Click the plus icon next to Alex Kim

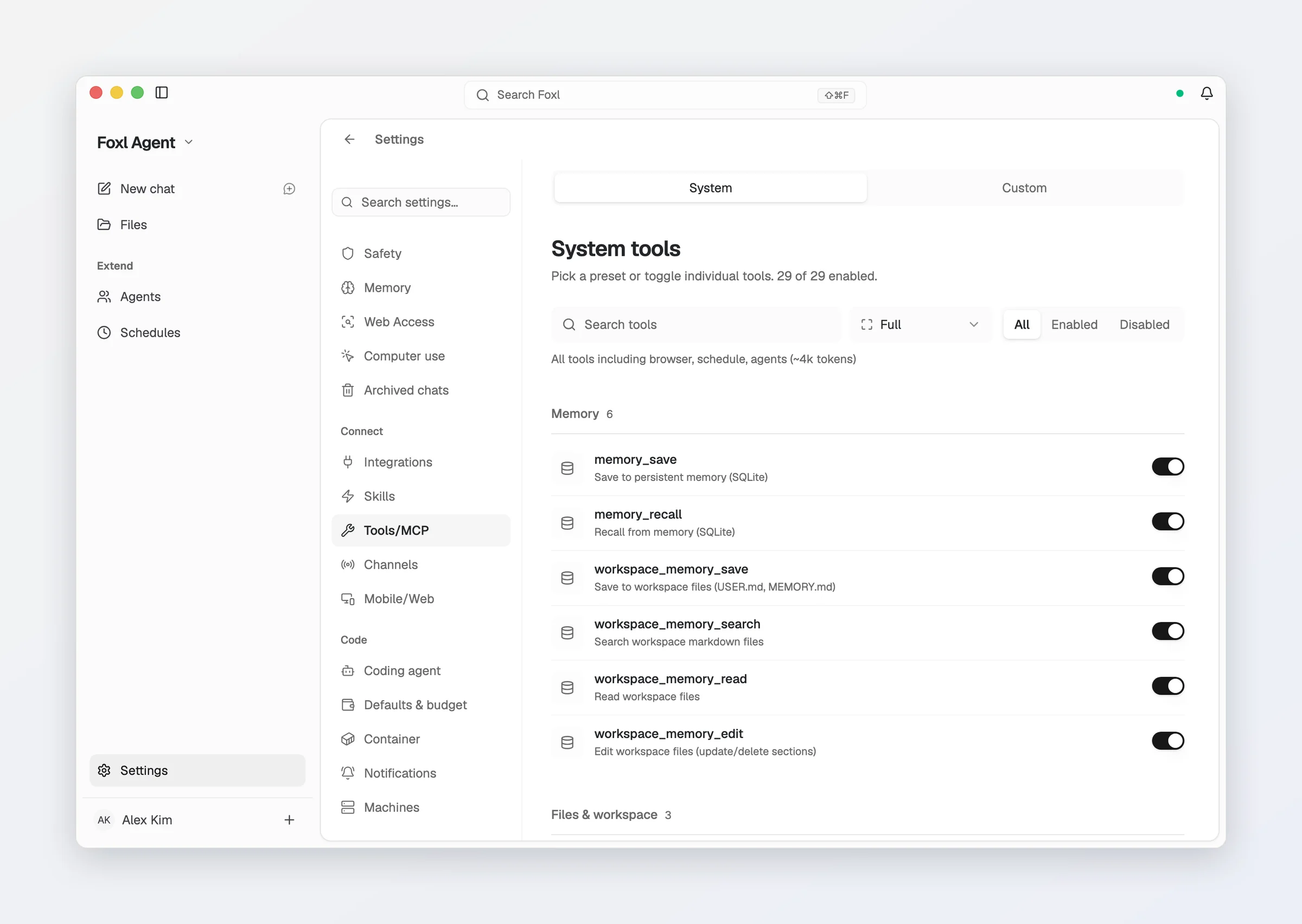289,820
